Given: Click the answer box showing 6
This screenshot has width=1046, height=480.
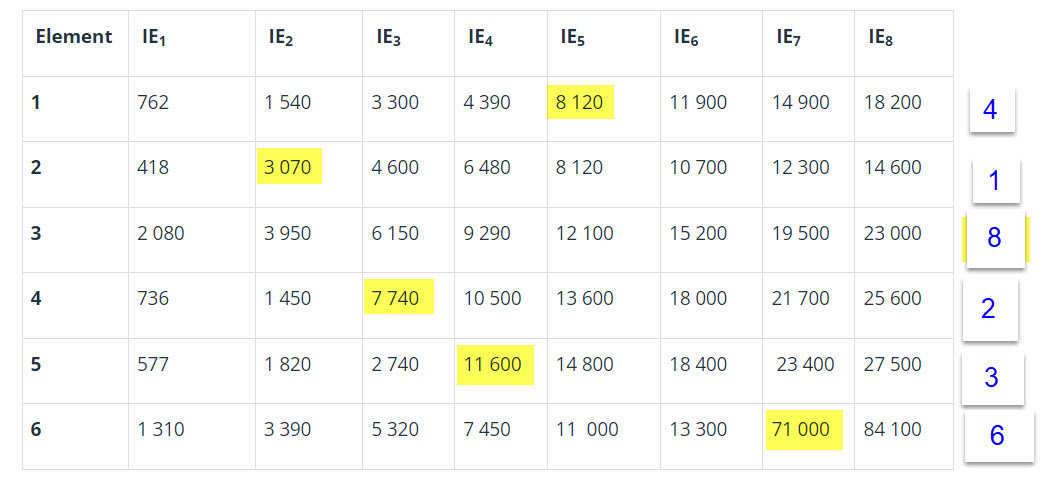Looking at the screenshot, I should click(998, 436).
